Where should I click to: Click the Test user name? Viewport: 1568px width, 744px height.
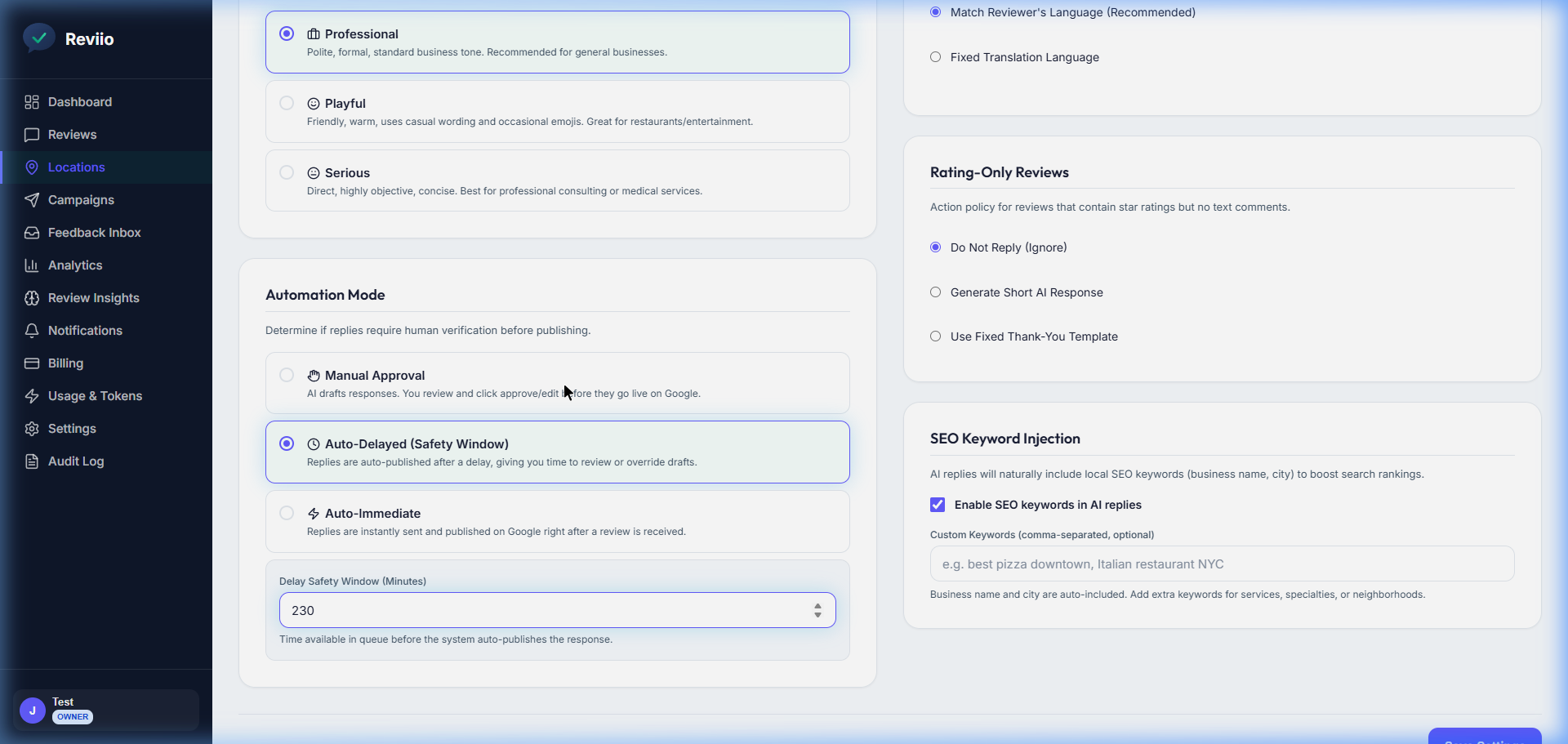tap(63, 702)
